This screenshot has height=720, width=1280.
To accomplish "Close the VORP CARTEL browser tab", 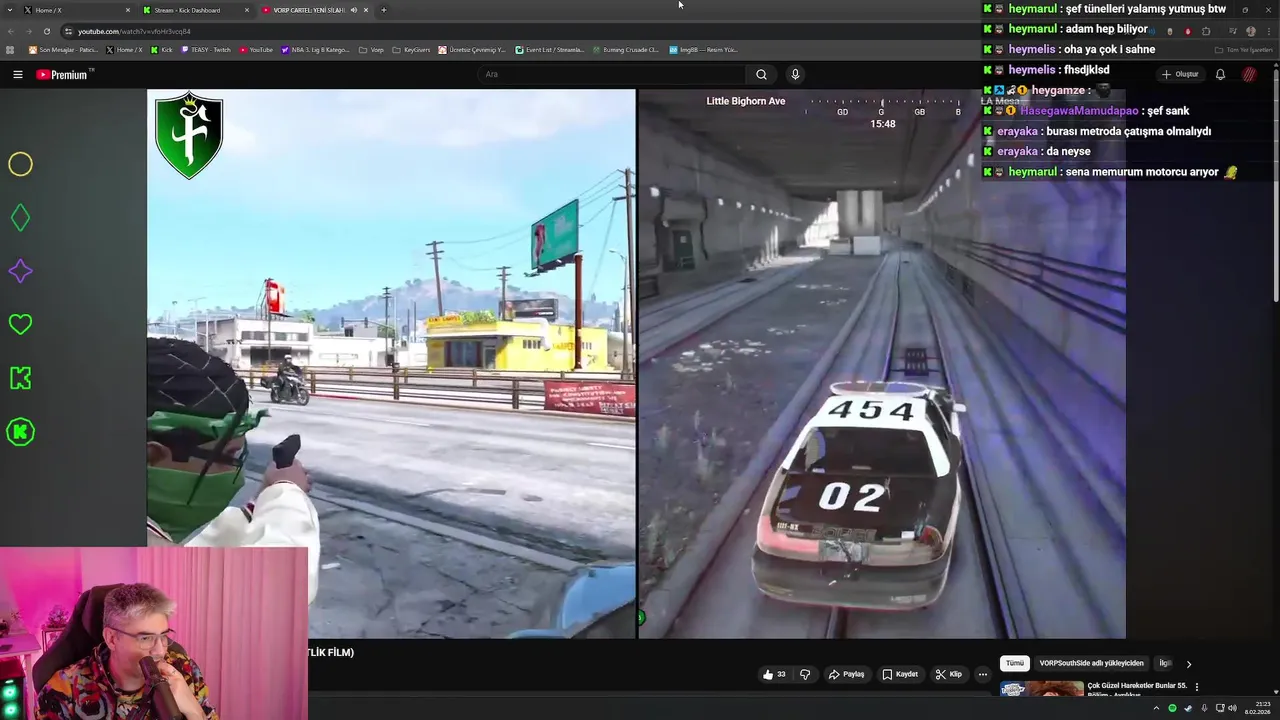I will tap(366, 10).
